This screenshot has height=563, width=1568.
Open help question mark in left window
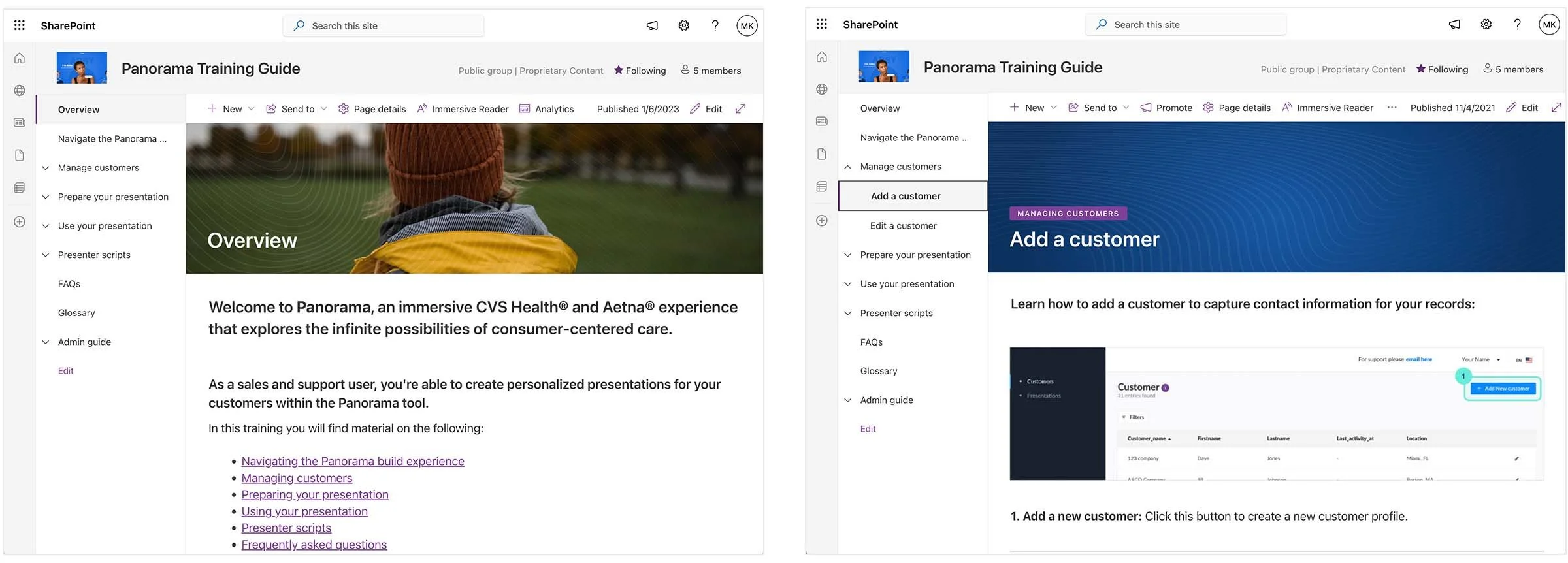pyautogui.click(x=715, y=25)
